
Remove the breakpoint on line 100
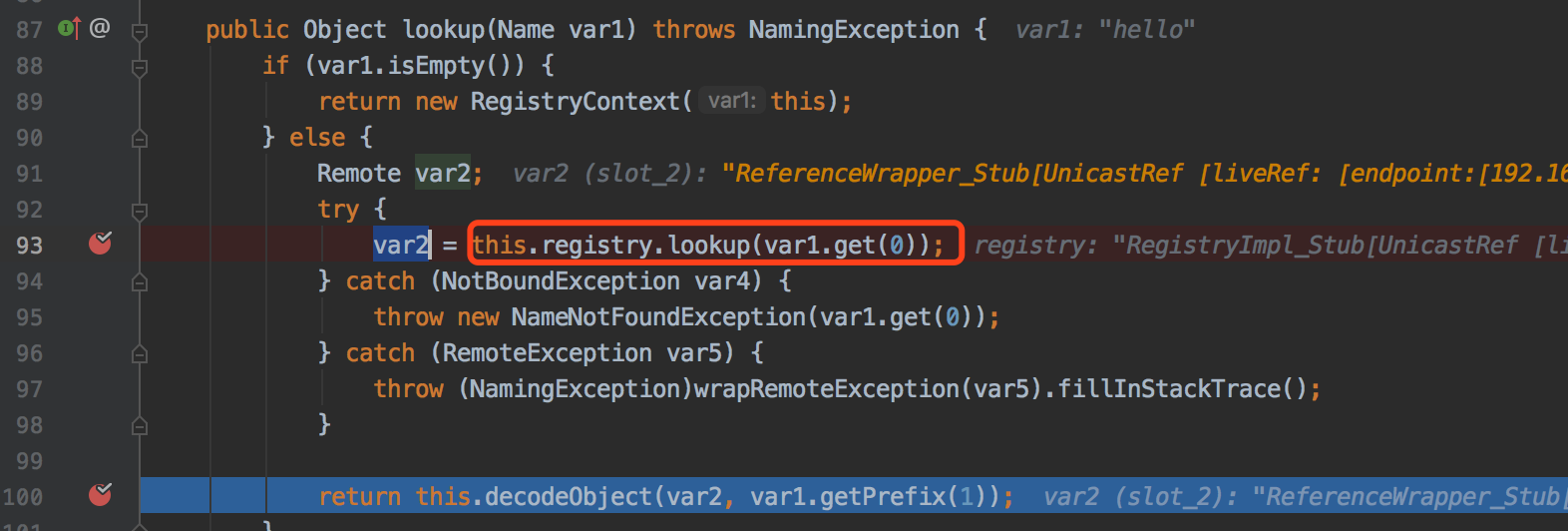pyautogui.click(x=100, y=494)
